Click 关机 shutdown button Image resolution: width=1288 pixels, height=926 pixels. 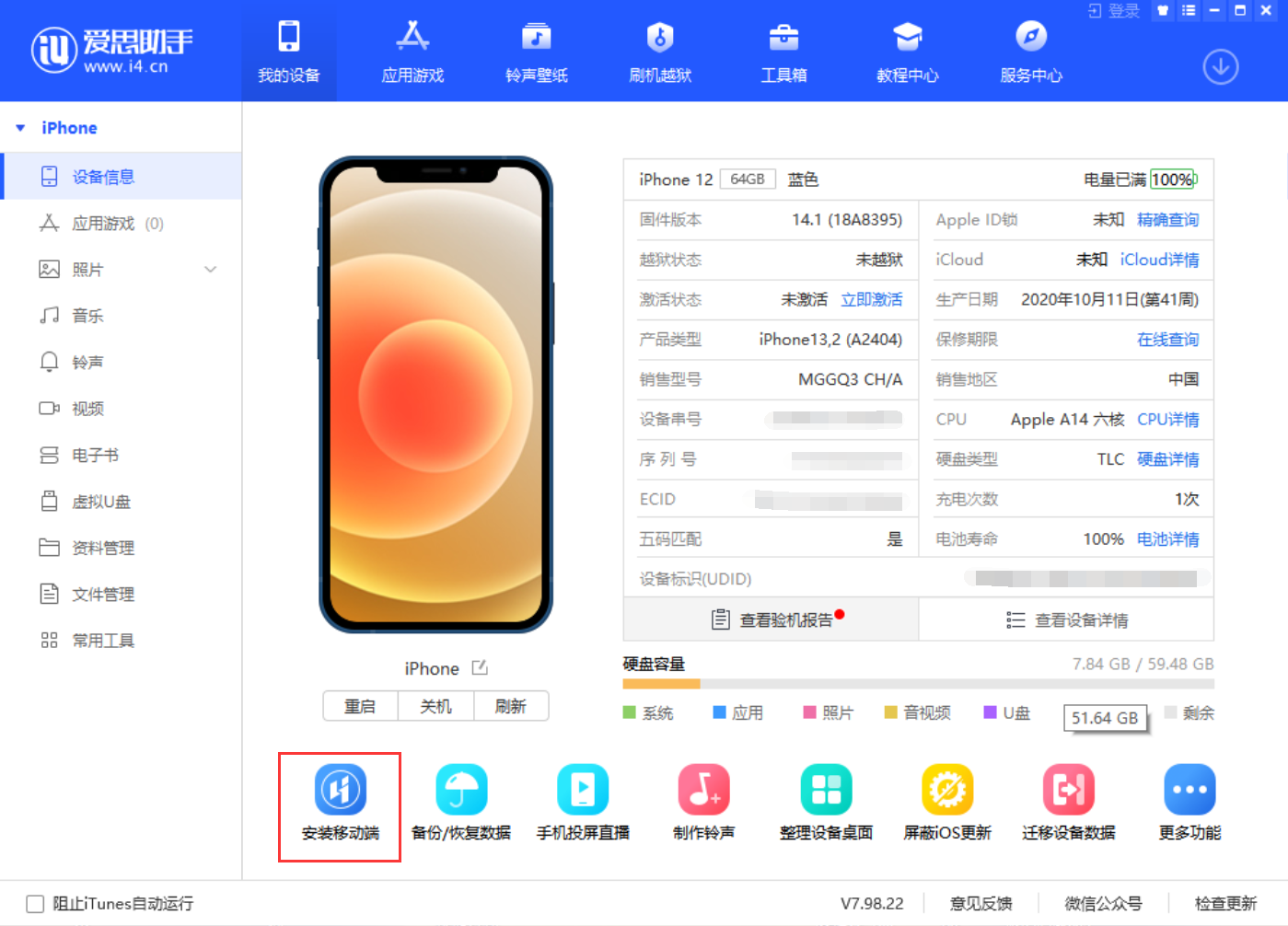point(435,706)
